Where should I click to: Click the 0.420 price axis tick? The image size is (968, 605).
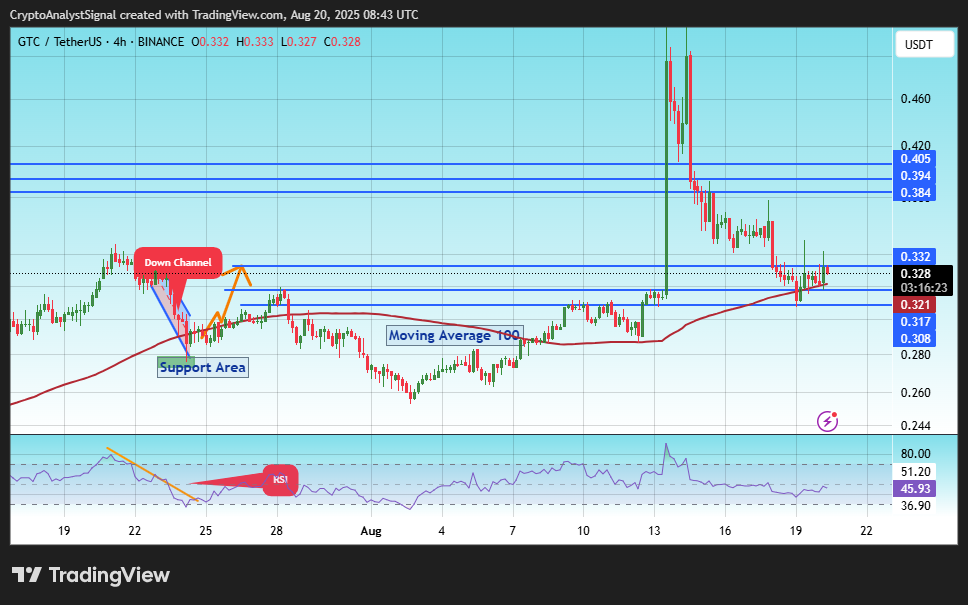[x=916, y=146]
